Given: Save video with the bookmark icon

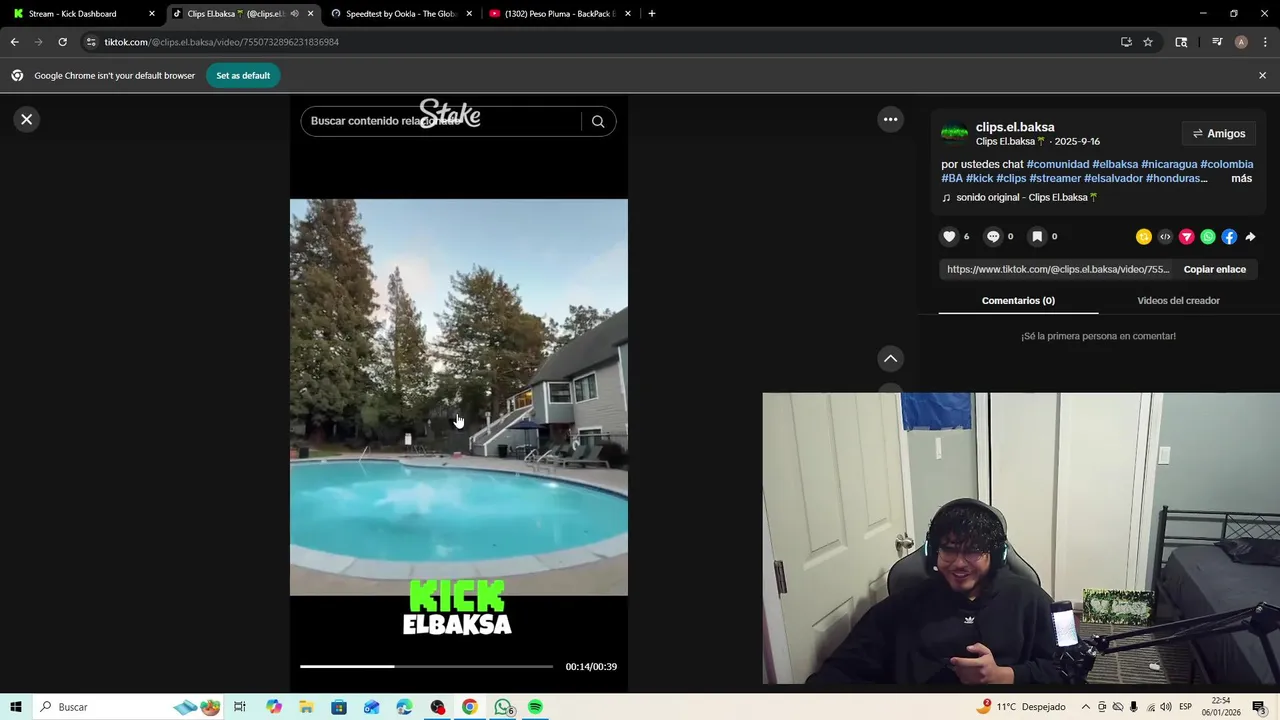Looking at the screenshot, I should point(1037,237).
